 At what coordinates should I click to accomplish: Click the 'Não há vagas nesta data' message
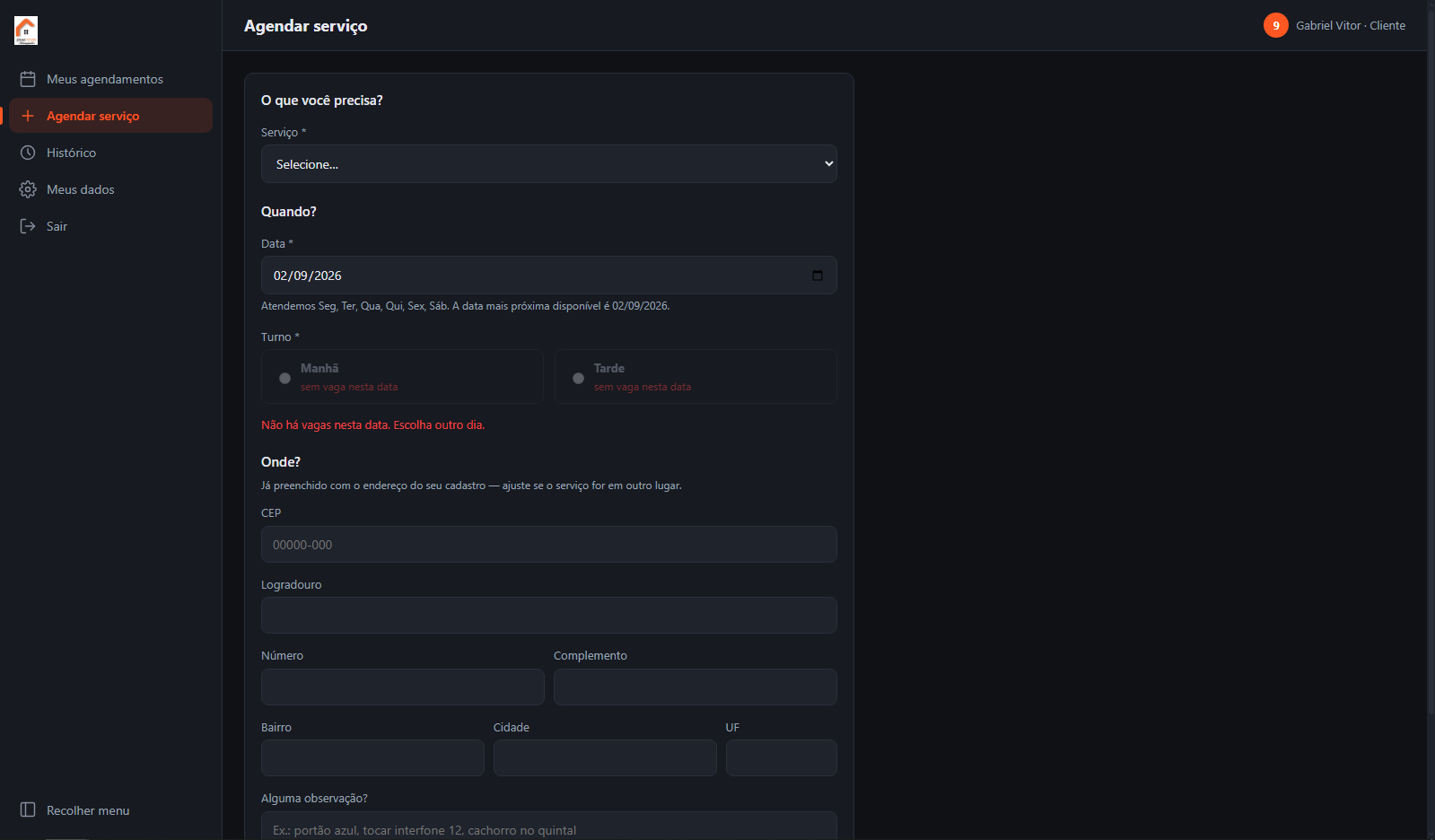372,424
